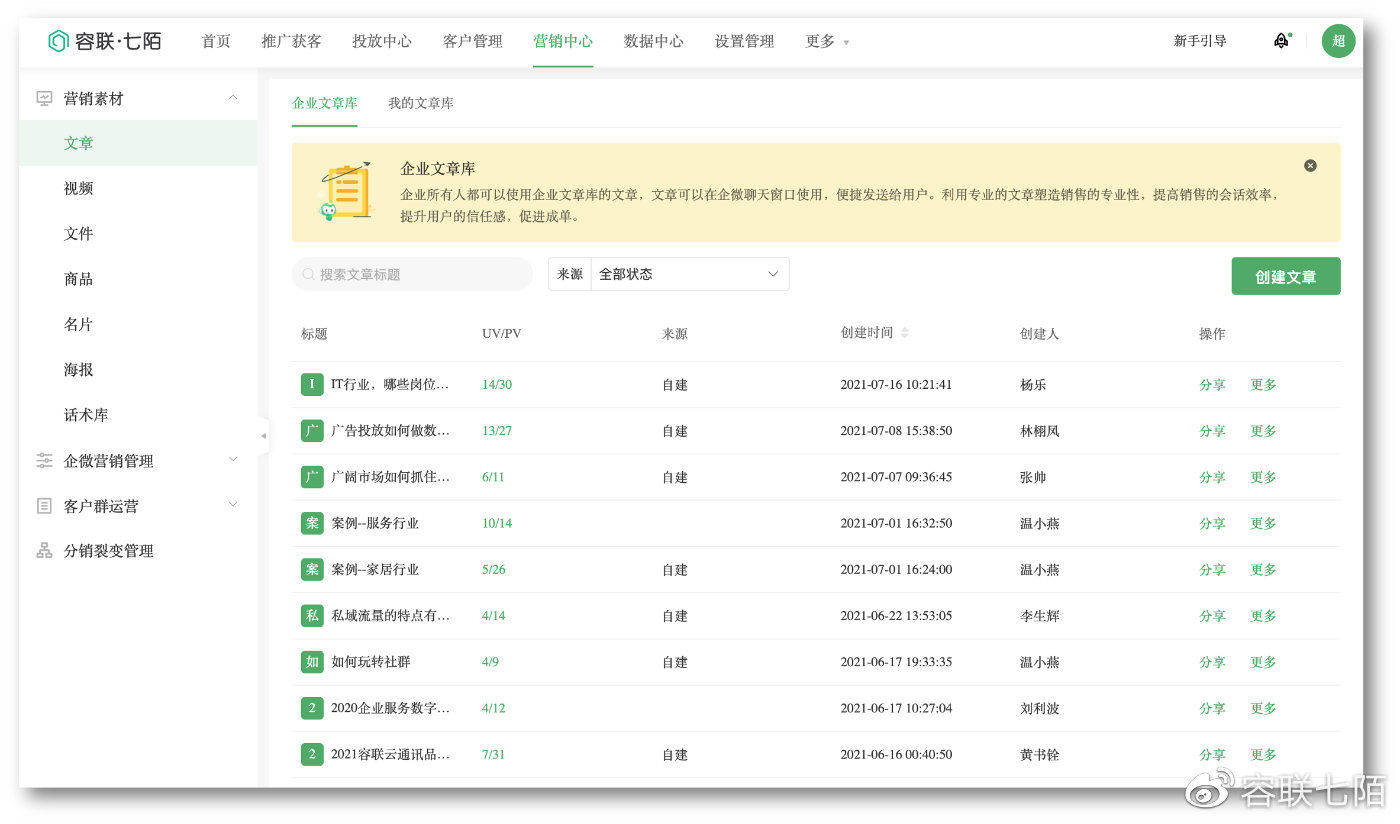Click the 企微营销管理 sliders icon

pyautogui.click(x=44, y=460)
